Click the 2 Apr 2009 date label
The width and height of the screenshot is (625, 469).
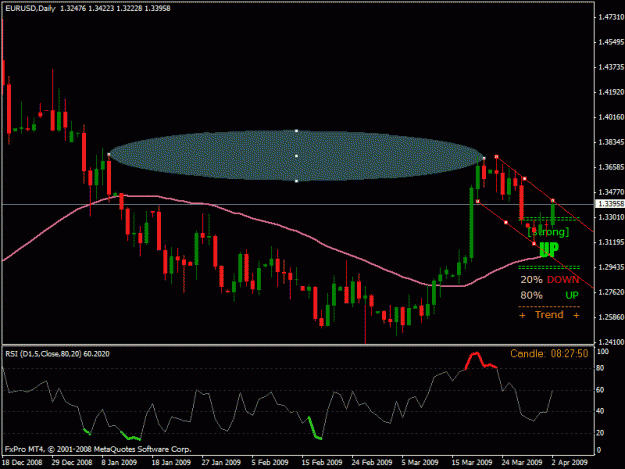click(570, 463)
